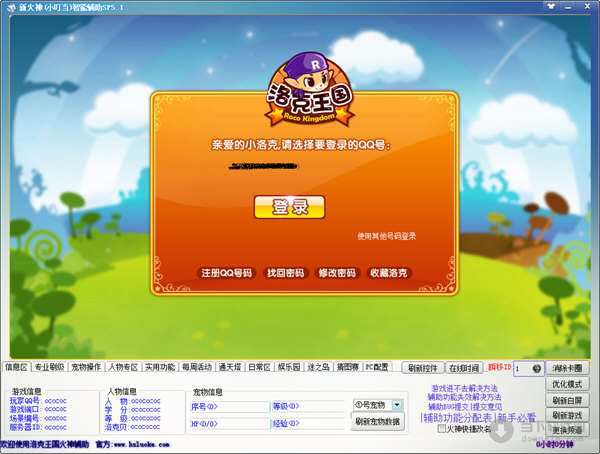The height and width of the screenshot is (454, 600).
Task: Click the 玩家QQ号 value text
Action: pos(55,401)
